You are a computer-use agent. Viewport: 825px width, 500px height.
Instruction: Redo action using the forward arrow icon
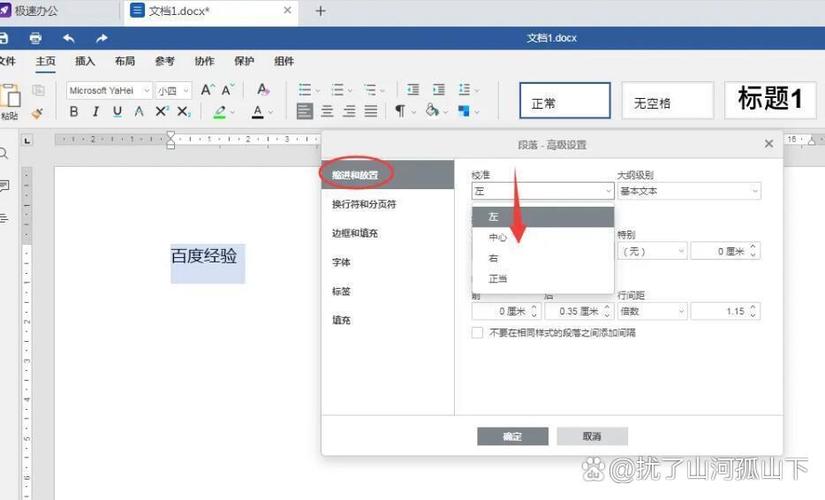click(102, 38)
